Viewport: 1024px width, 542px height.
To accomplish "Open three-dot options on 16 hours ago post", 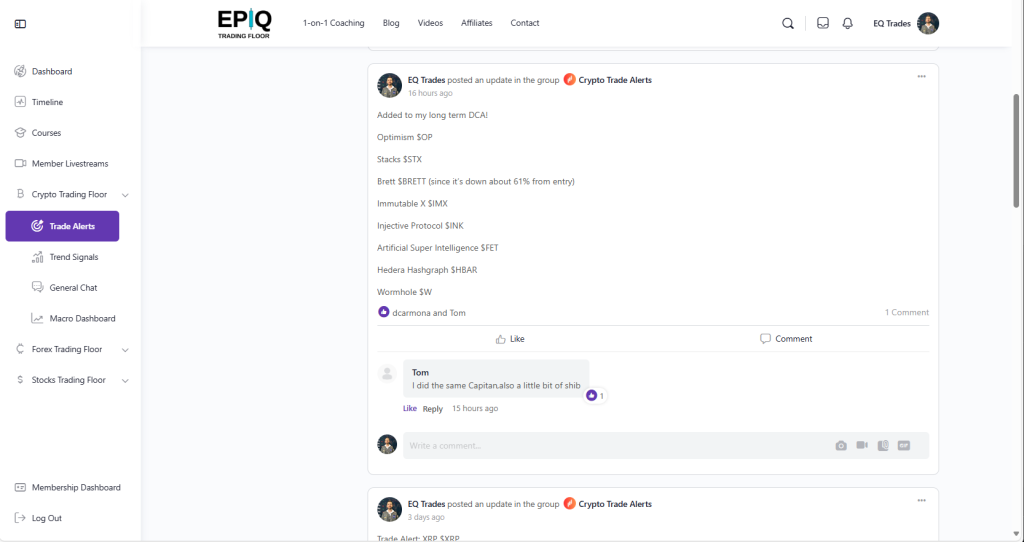I will (921, 76).
